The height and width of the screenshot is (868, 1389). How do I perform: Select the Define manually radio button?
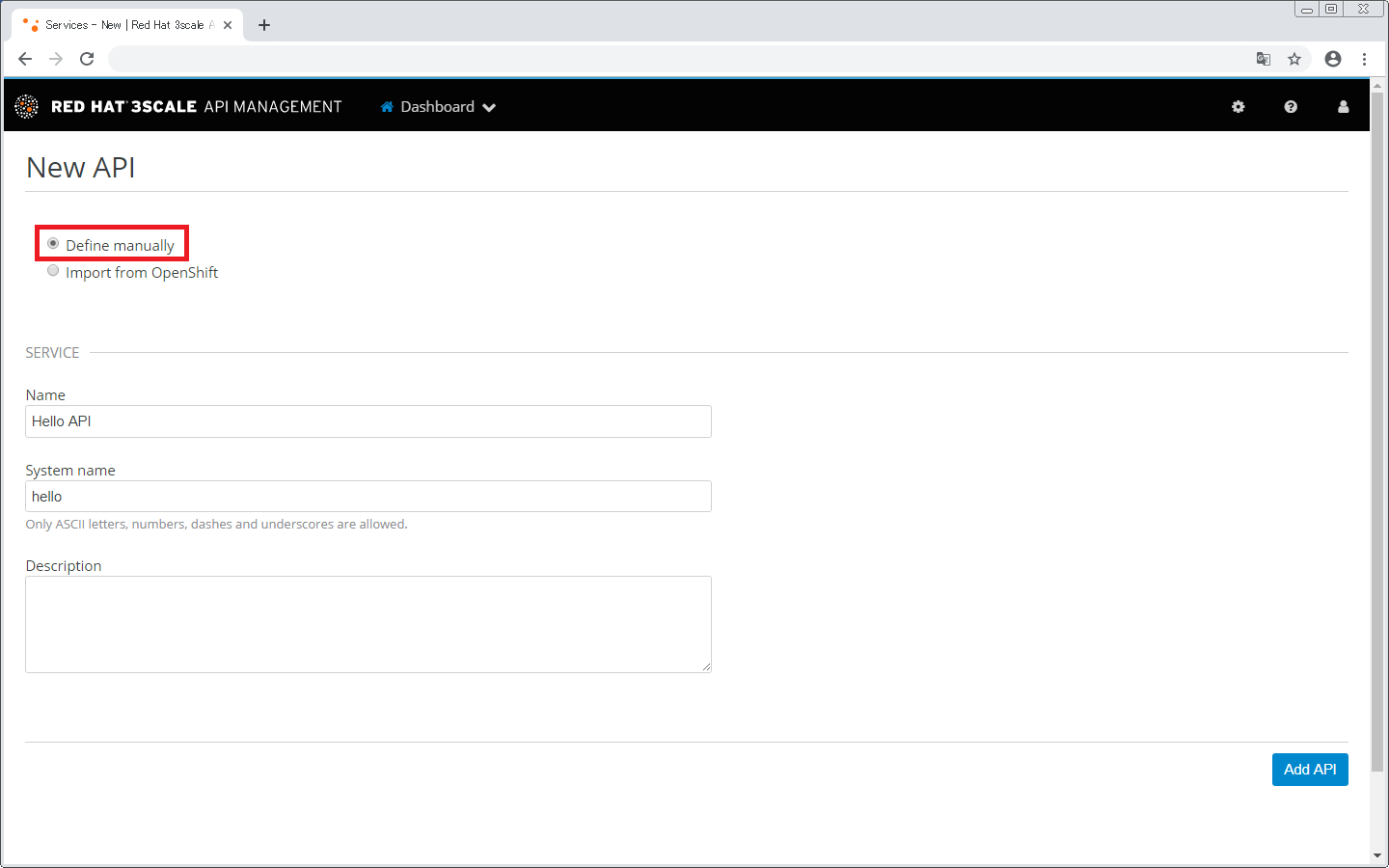point(53,243)
